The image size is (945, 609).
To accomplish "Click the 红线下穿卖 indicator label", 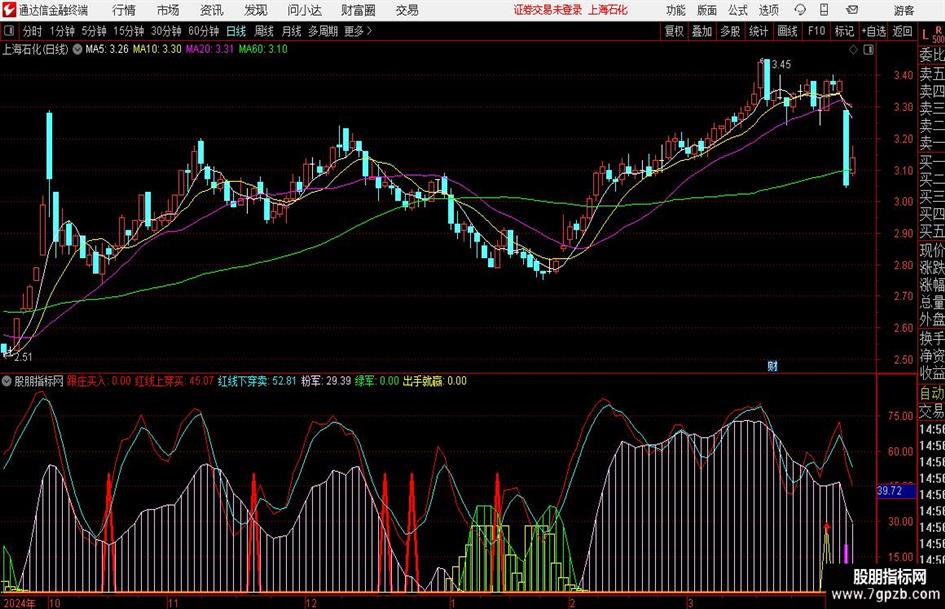I will pos(243,381).
